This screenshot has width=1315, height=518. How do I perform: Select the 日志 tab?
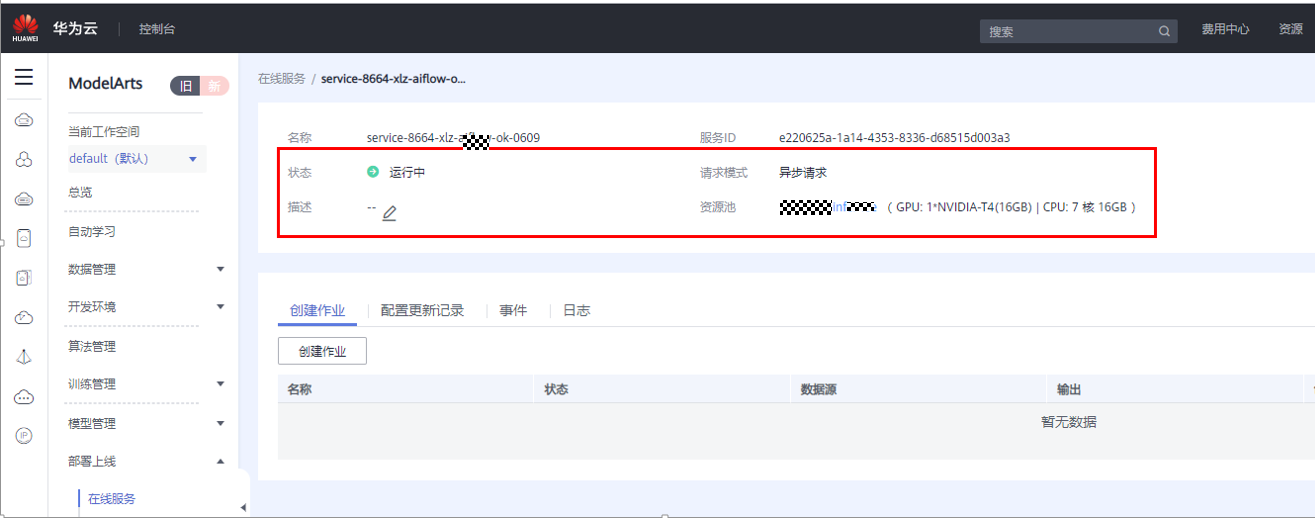click(576, 311)
